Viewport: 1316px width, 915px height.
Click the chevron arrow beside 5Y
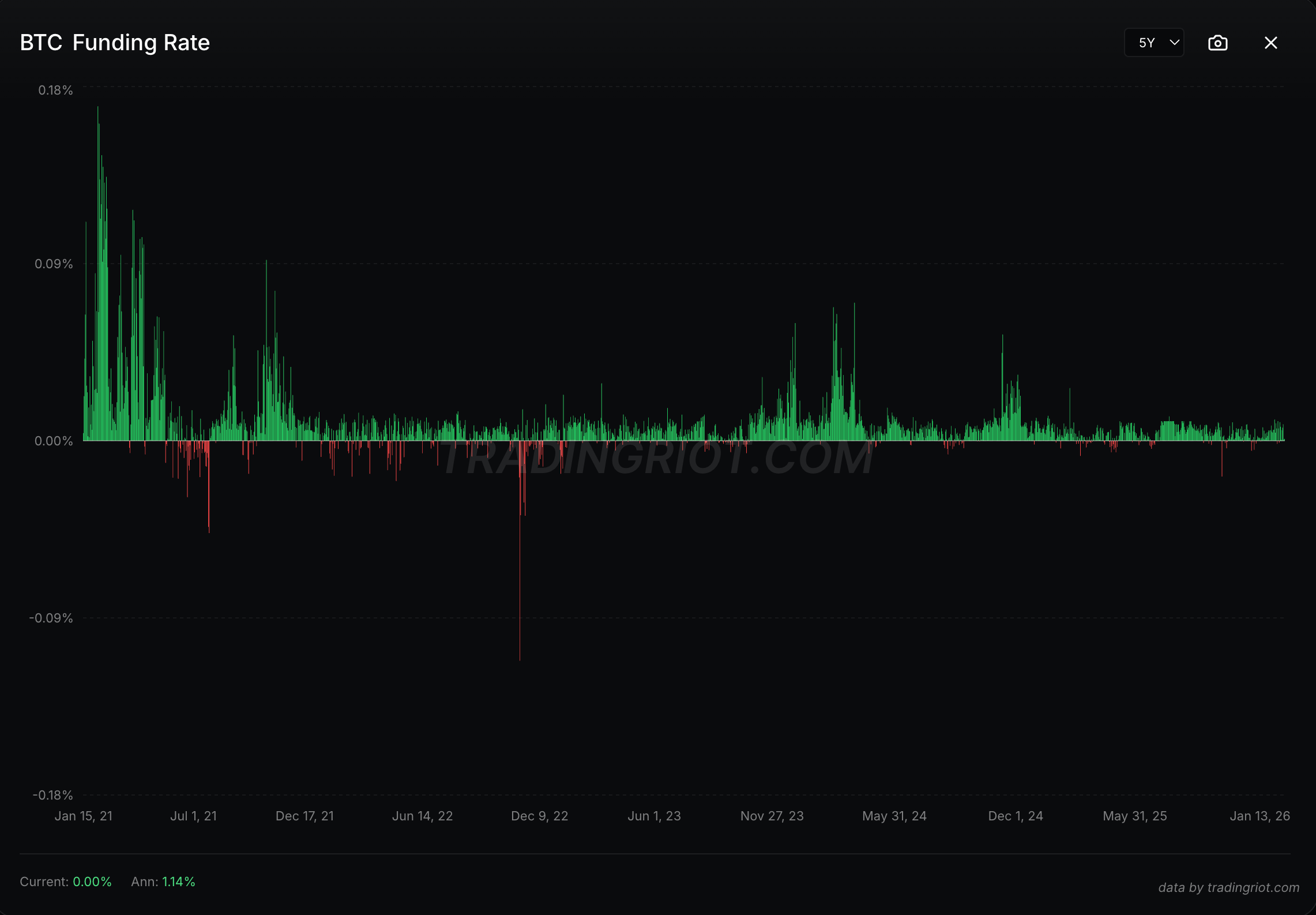1174,43
